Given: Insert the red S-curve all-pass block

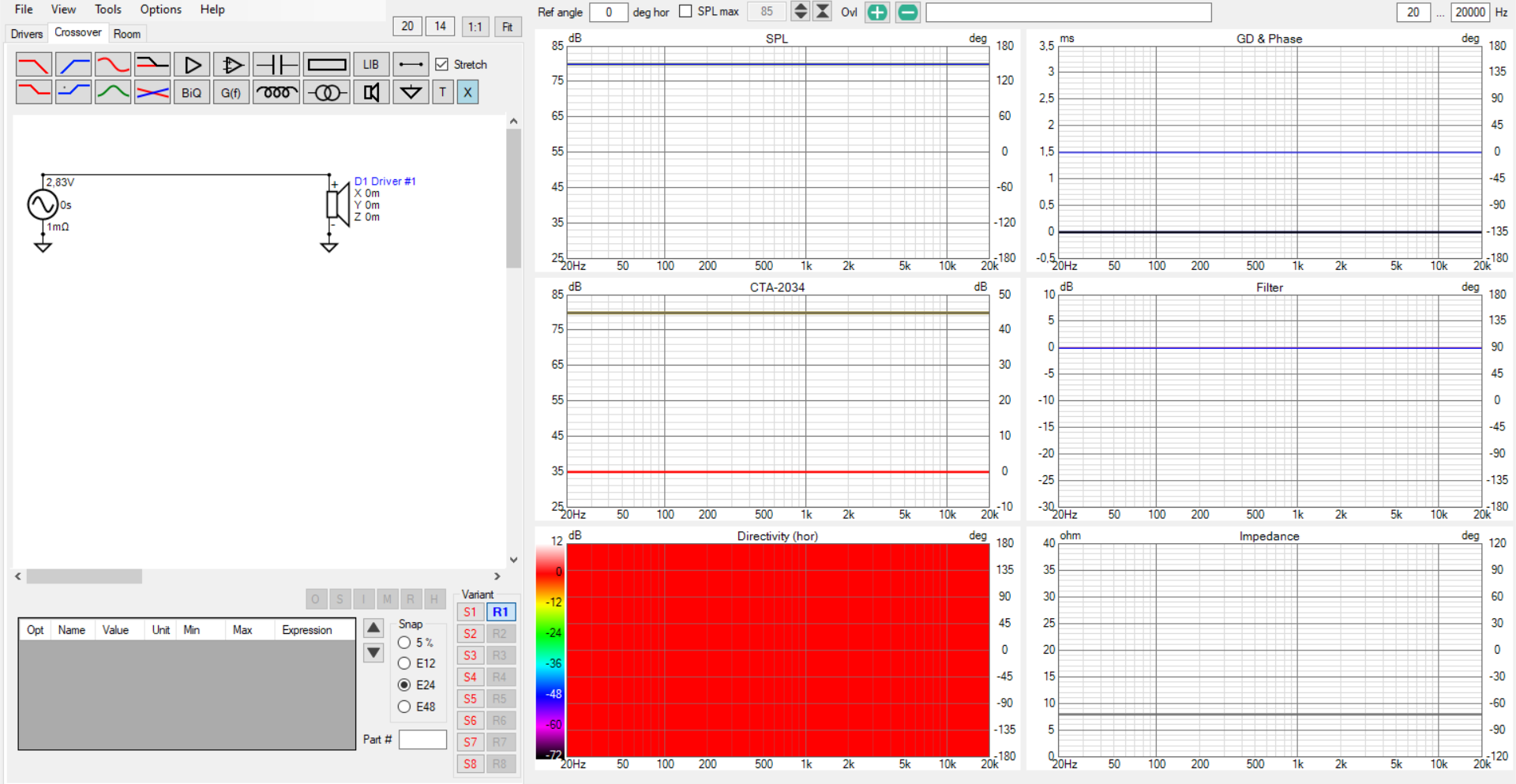Looking at the screenshot, I should 113,65.
